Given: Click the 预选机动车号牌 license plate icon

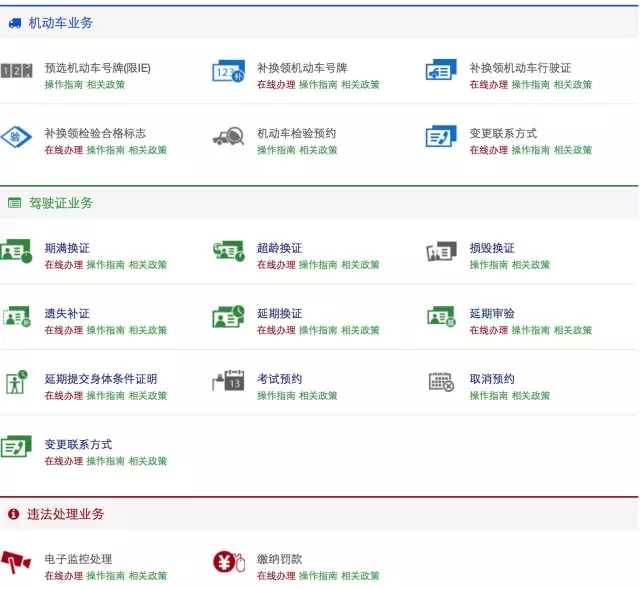Looking at the screenshot, I should point(17,71).
